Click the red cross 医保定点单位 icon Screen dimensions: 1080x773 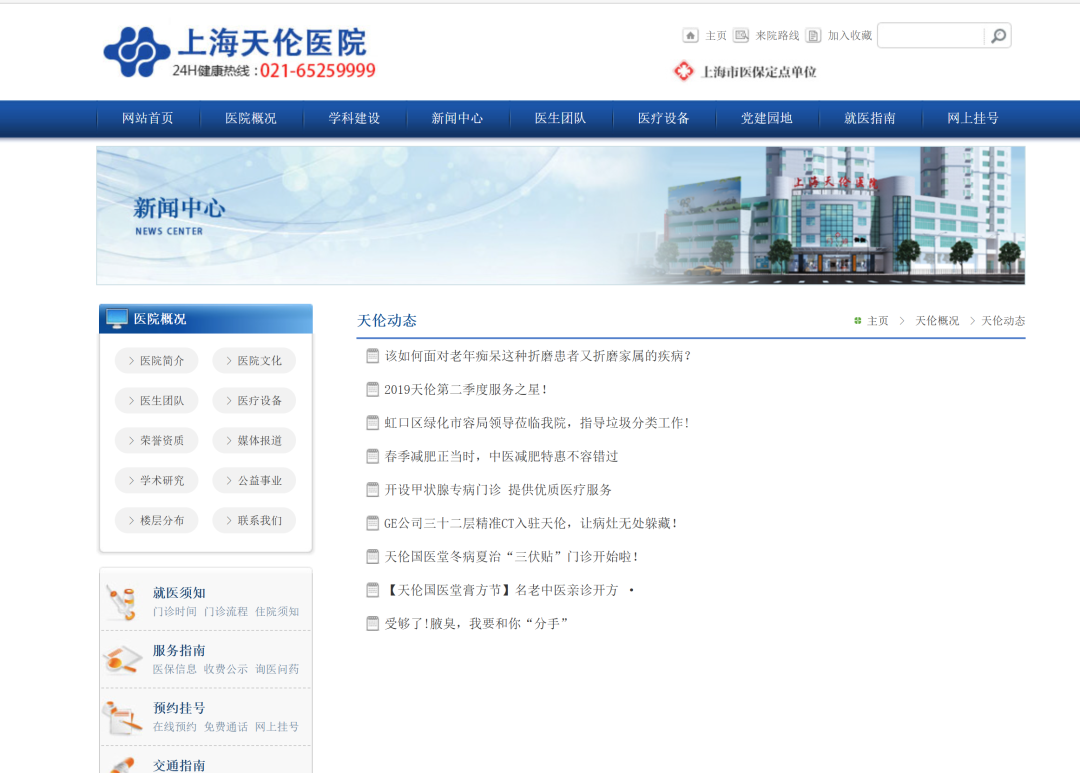click(684, 72)
